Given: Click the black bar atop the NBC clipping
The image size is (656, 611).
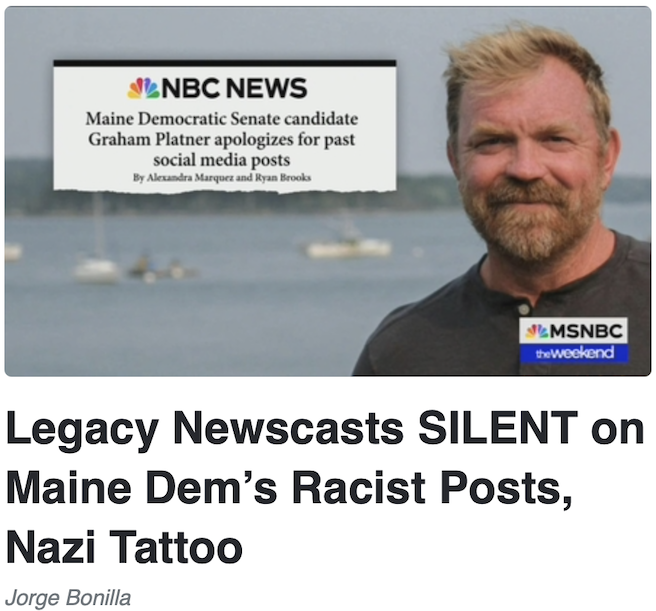Looking at the screenshot, I should tap(225, 63).
